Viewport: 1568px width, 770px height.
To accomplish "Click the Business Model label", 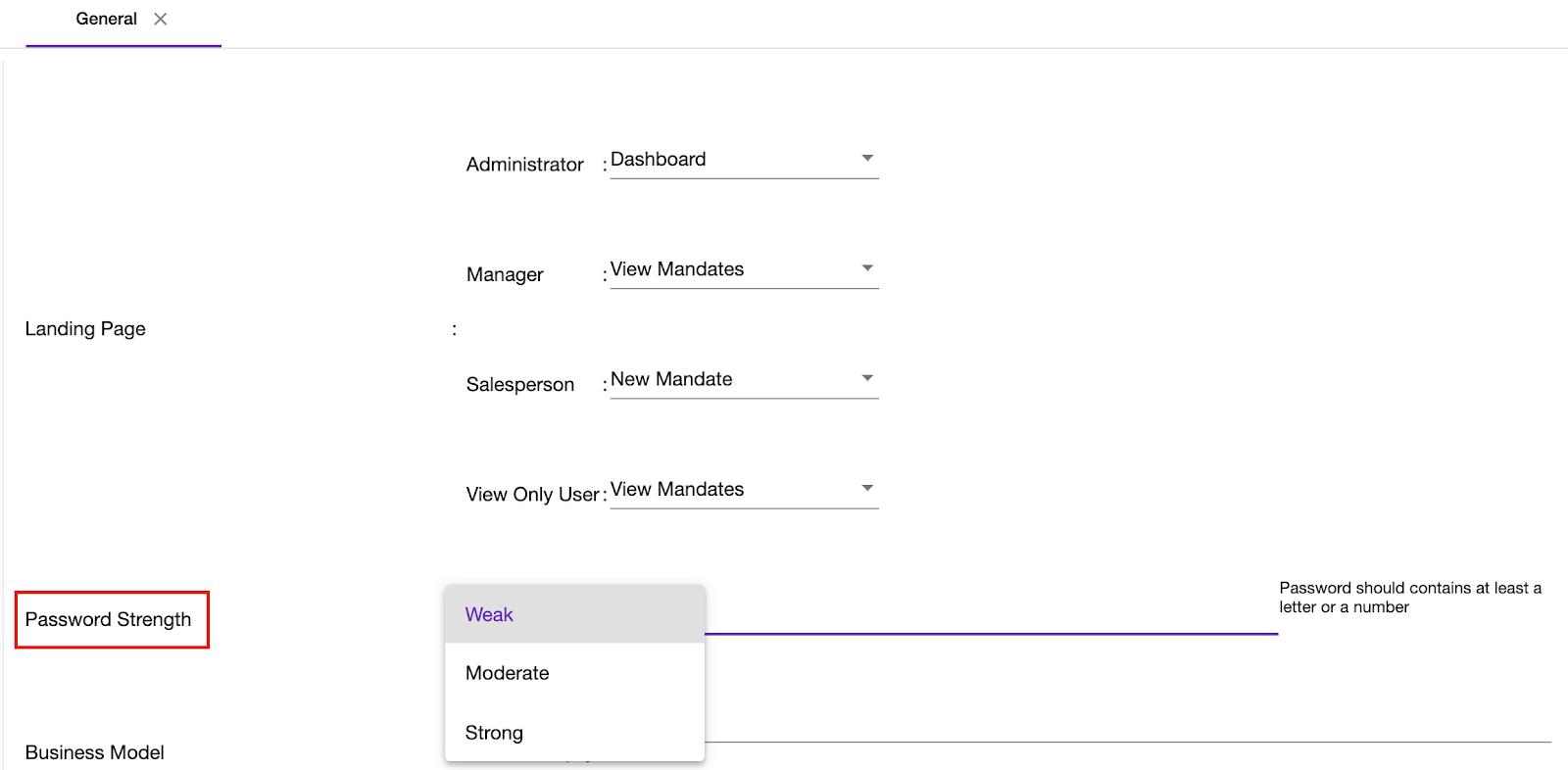I will pos(95,752).
